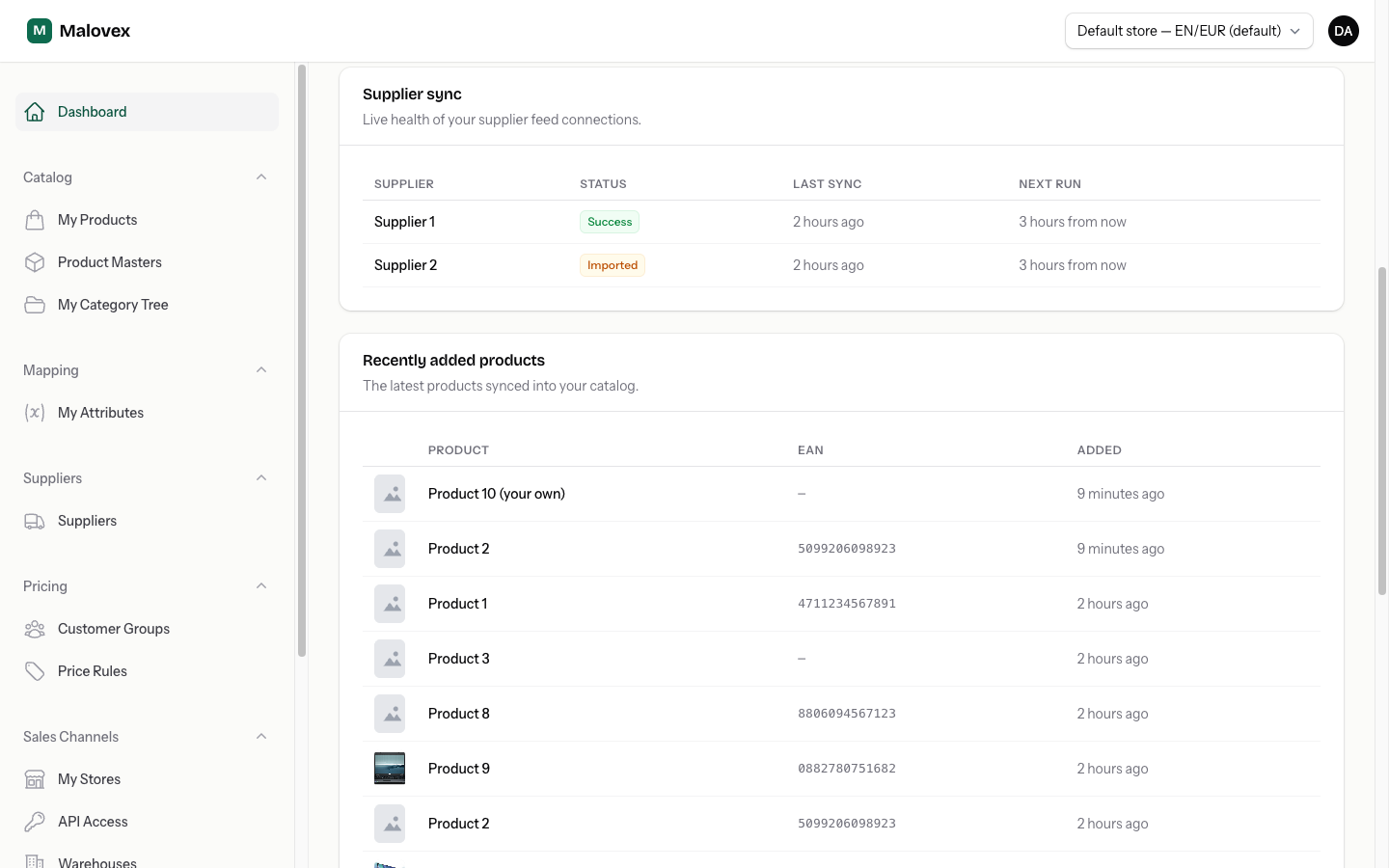Click the Malovex logo icon
The image size is (1389, 868).
point(40,31)
